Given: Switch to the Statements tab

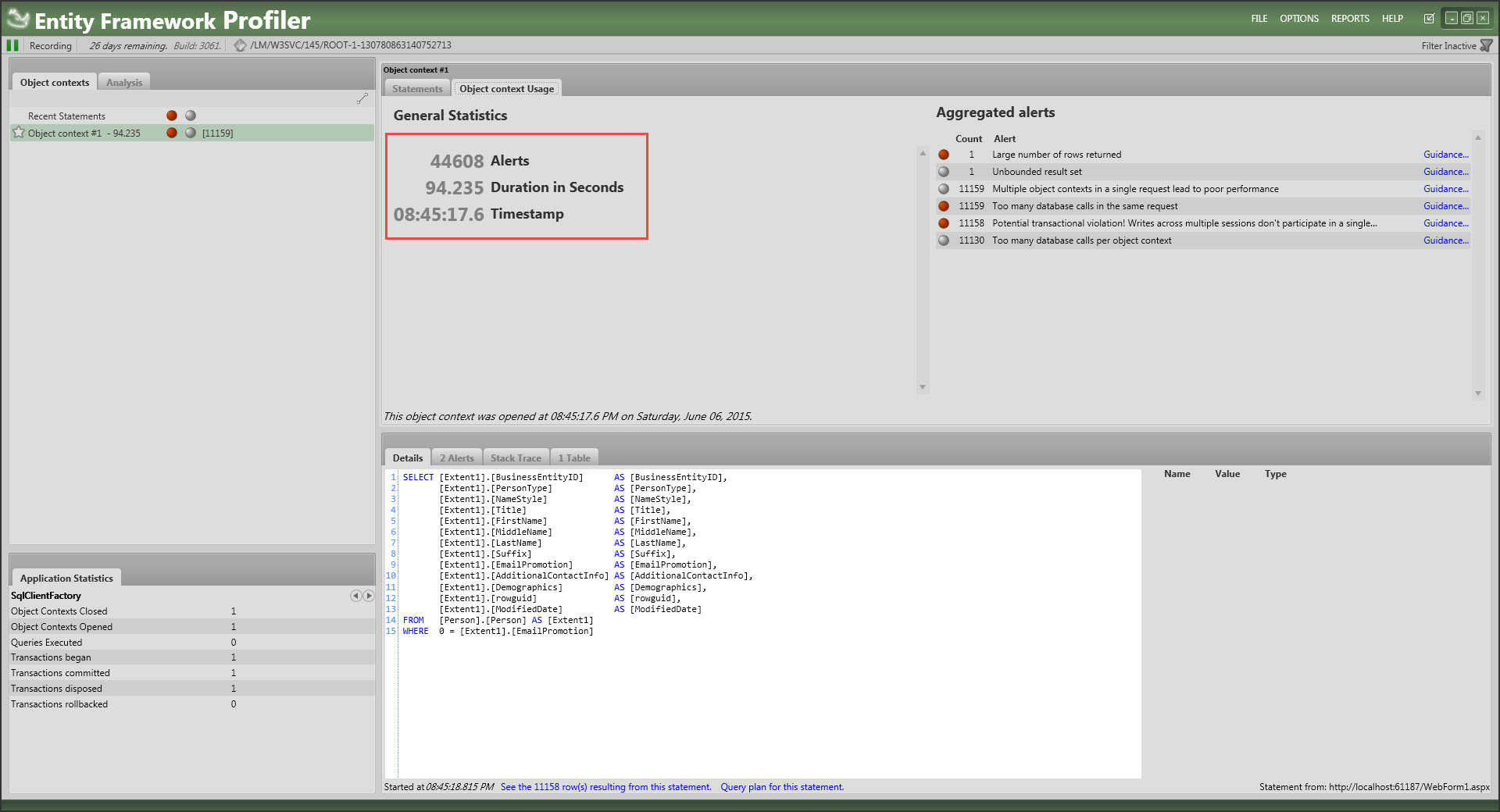Looking at the screenshot, I should point(417,89).
